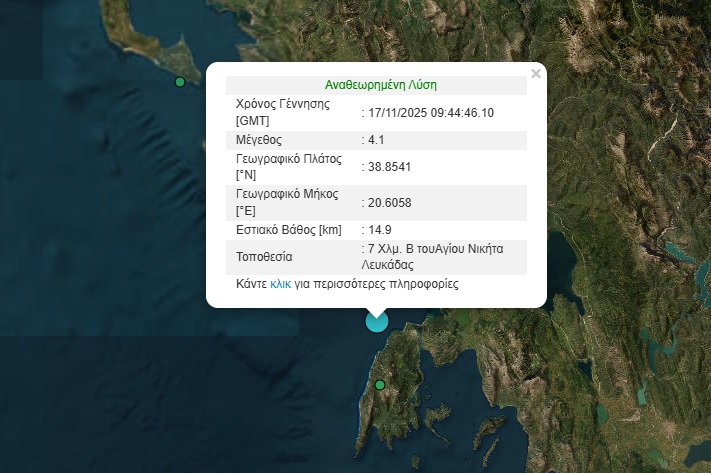Click the 'Μέγεθος' label
The height and width of the screenshot is (473, 711).
pyautogui.click(x=258, y=140)
